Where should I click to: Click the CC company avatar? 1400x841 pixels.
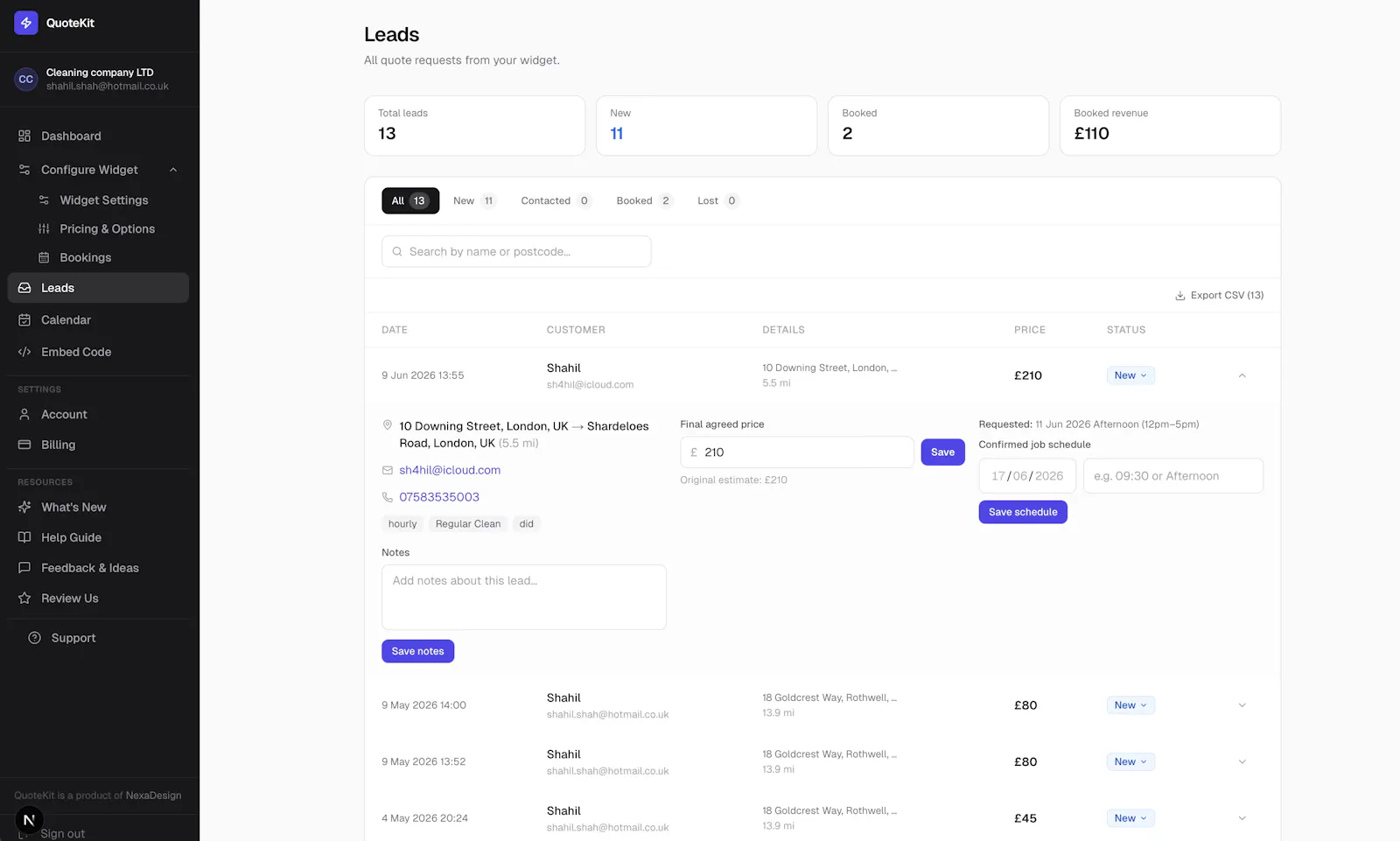(26, 79)
